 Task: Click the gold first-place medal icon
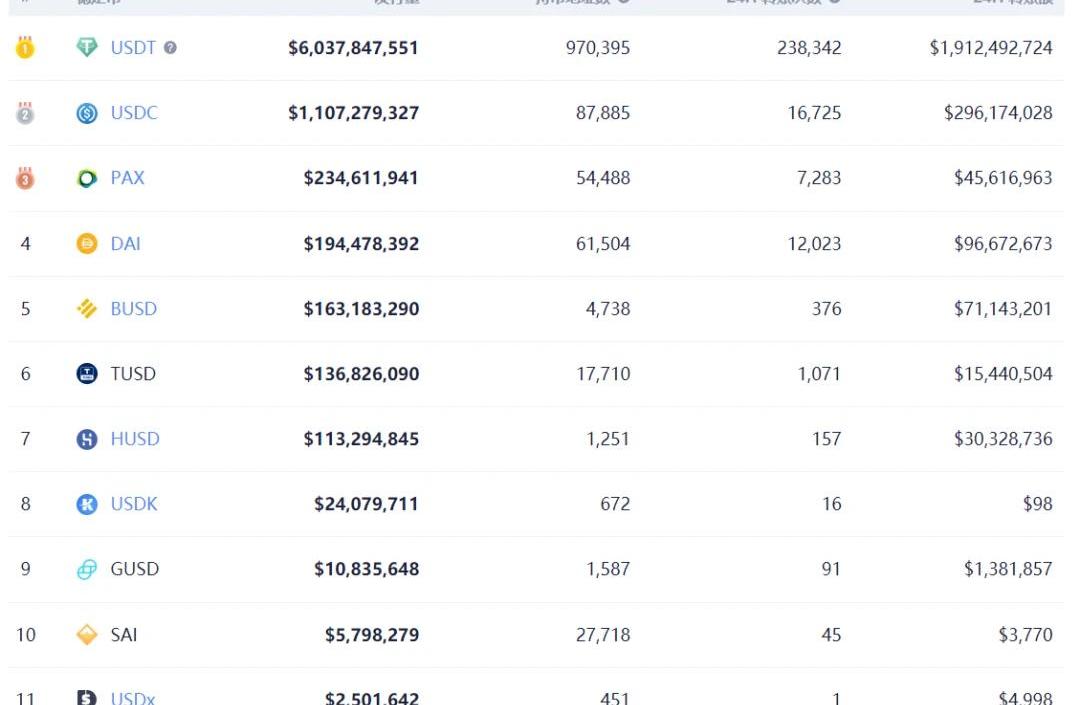[x=25, y=47]
